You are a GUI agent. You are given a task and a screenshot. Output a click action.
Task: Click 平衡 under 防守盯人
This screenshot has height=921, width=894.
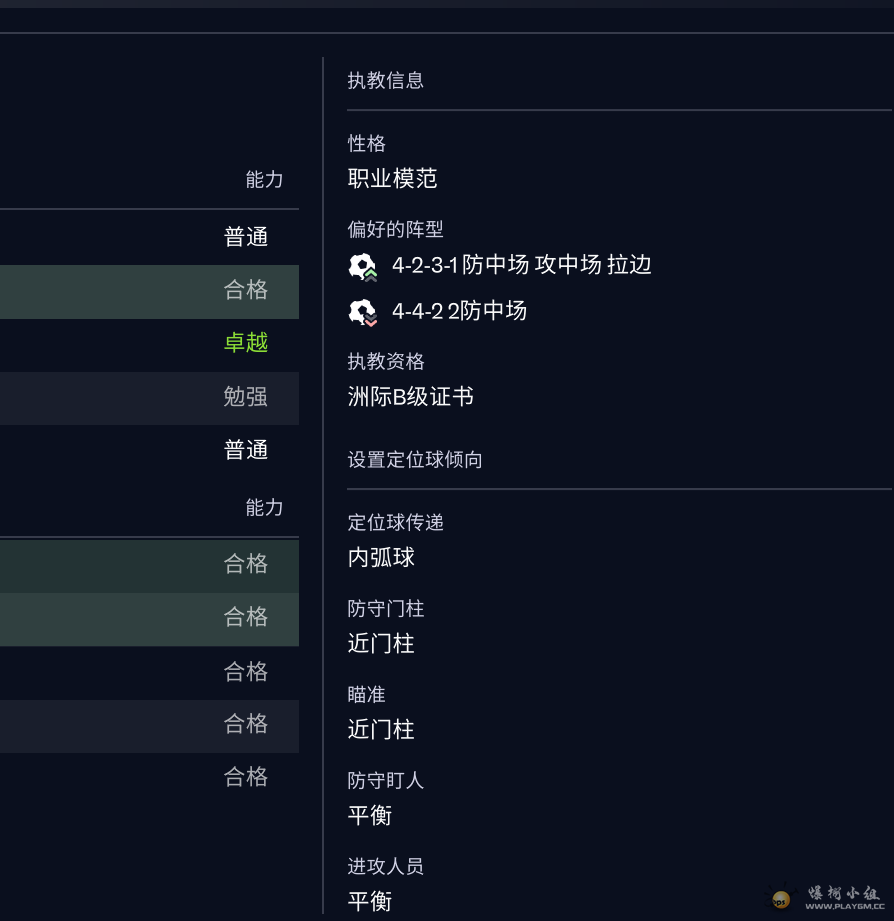(x=369, y=816)
